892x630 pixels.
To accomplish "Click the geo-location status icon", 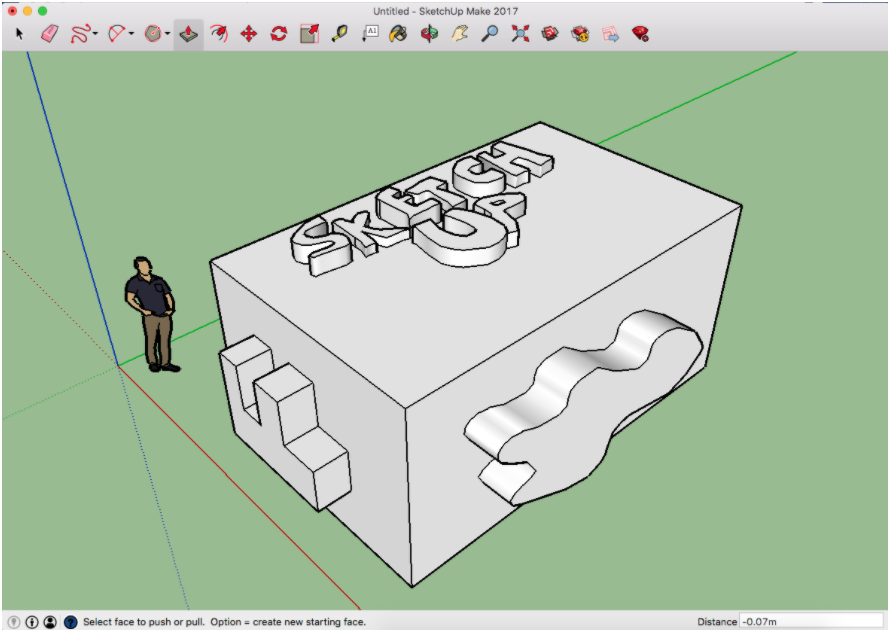I will [x=14, y=622].
